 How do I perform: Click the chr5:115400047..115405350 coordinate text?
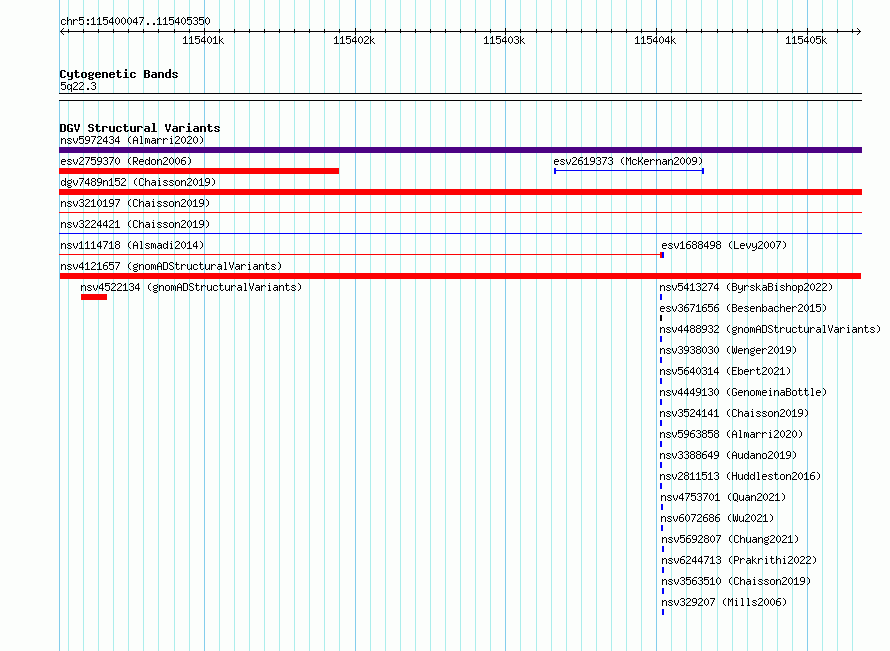pyautogui.click(x=135, y=22)
